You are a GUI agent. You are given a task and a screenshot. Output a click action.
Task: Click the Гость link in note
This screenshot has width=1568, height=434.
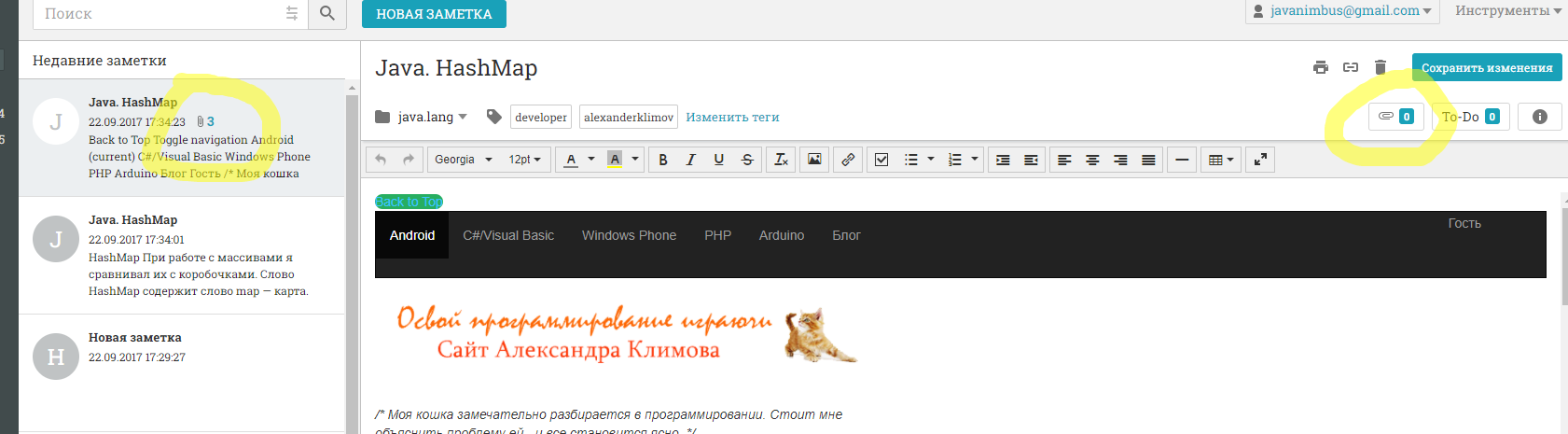[x=1464, y=223]
